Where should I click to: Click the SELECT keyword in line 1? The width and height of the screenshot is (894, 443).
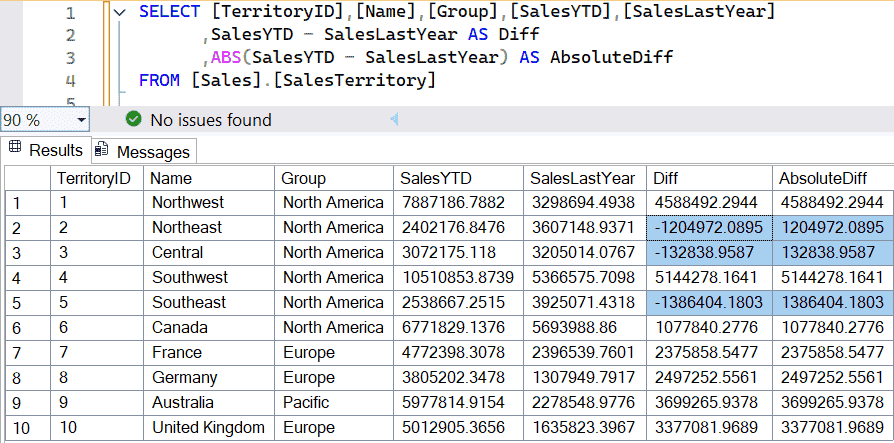point(170,12)
